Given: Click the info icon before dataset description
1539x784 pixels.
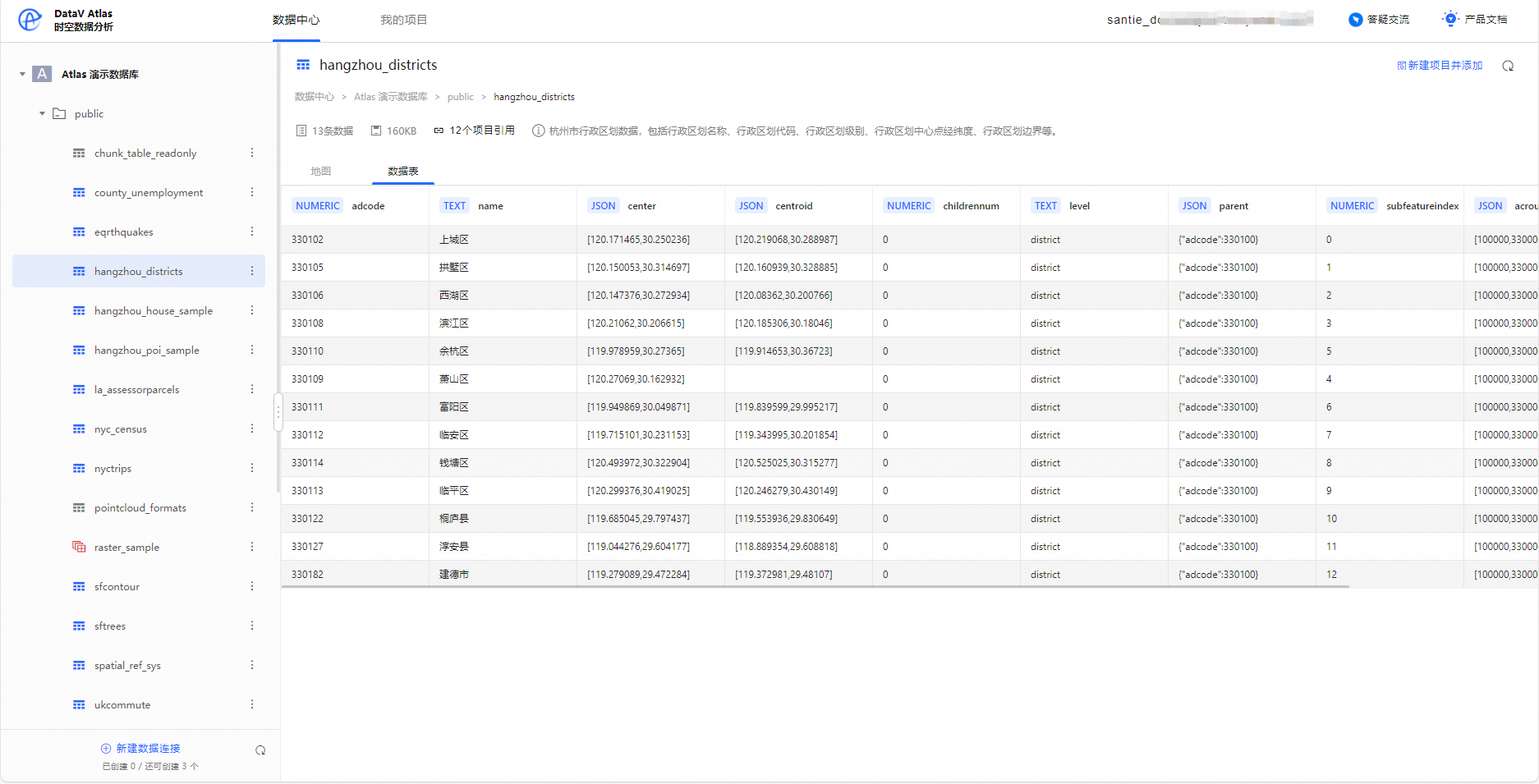Looking at the screenshot, I should click(x=539, y=131).
